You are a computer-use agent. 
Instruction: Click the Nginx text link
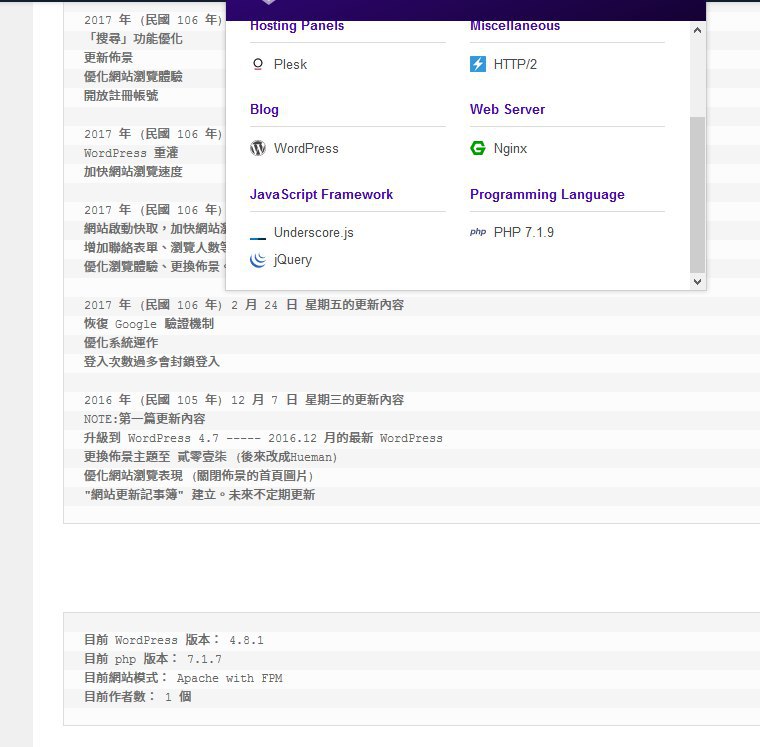(510, 148)
